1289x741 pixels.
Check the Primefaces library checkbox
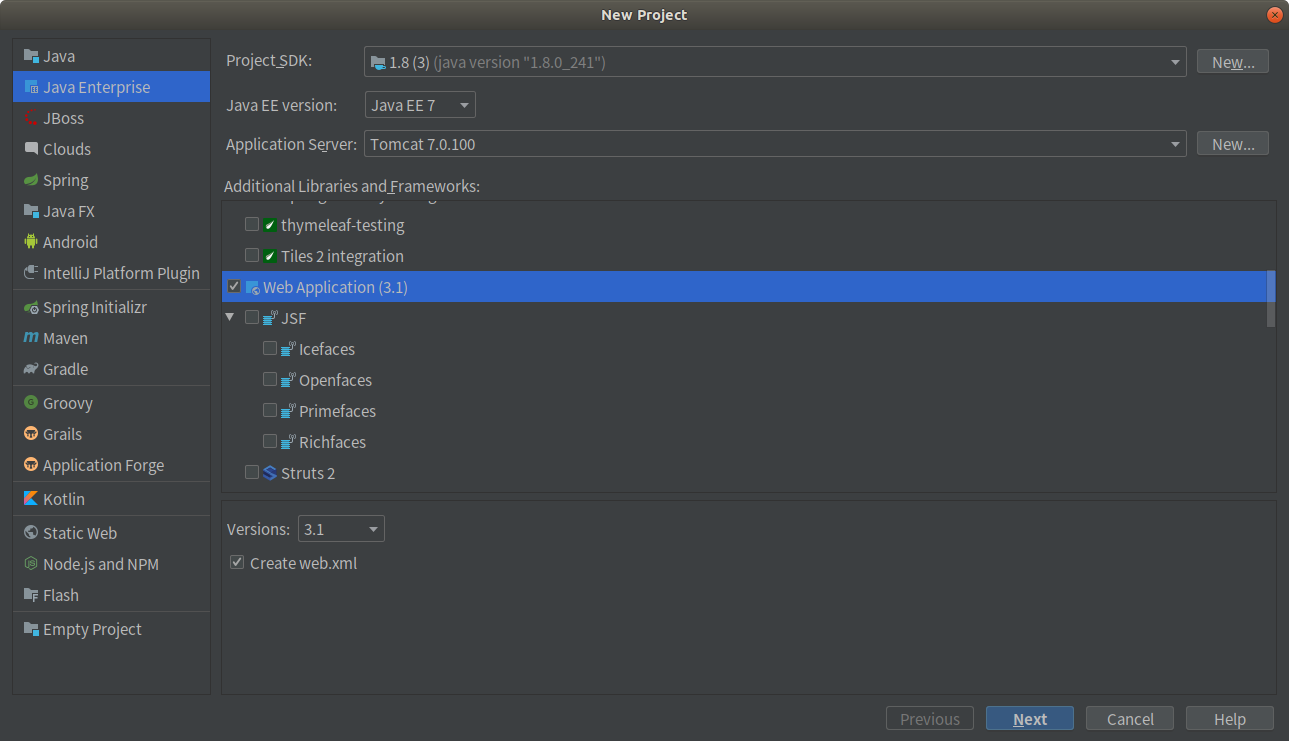(x=269, y=410)
